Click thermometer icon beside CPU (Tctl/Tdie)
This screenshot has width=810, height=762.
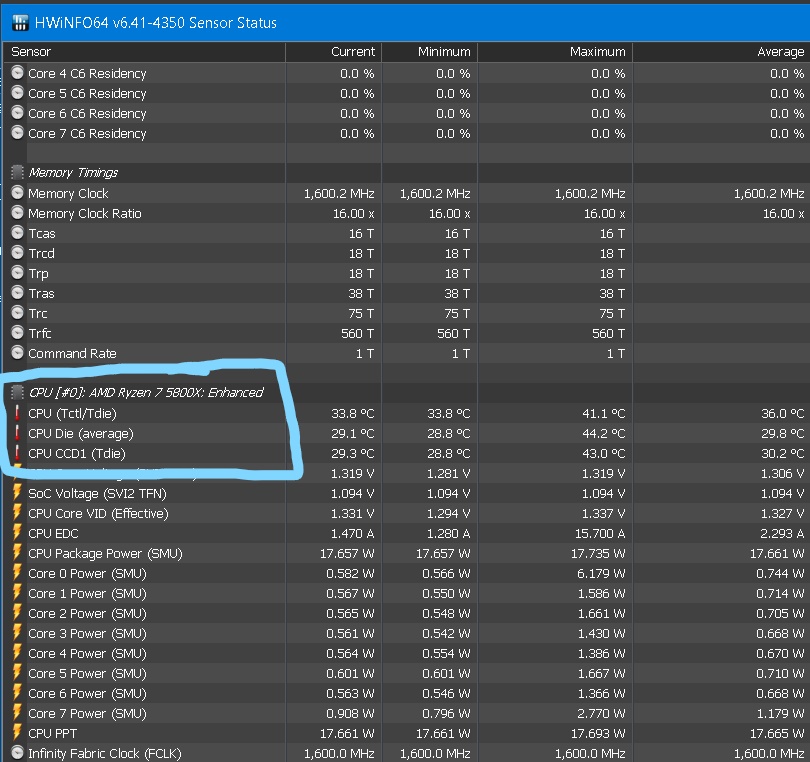17,413
